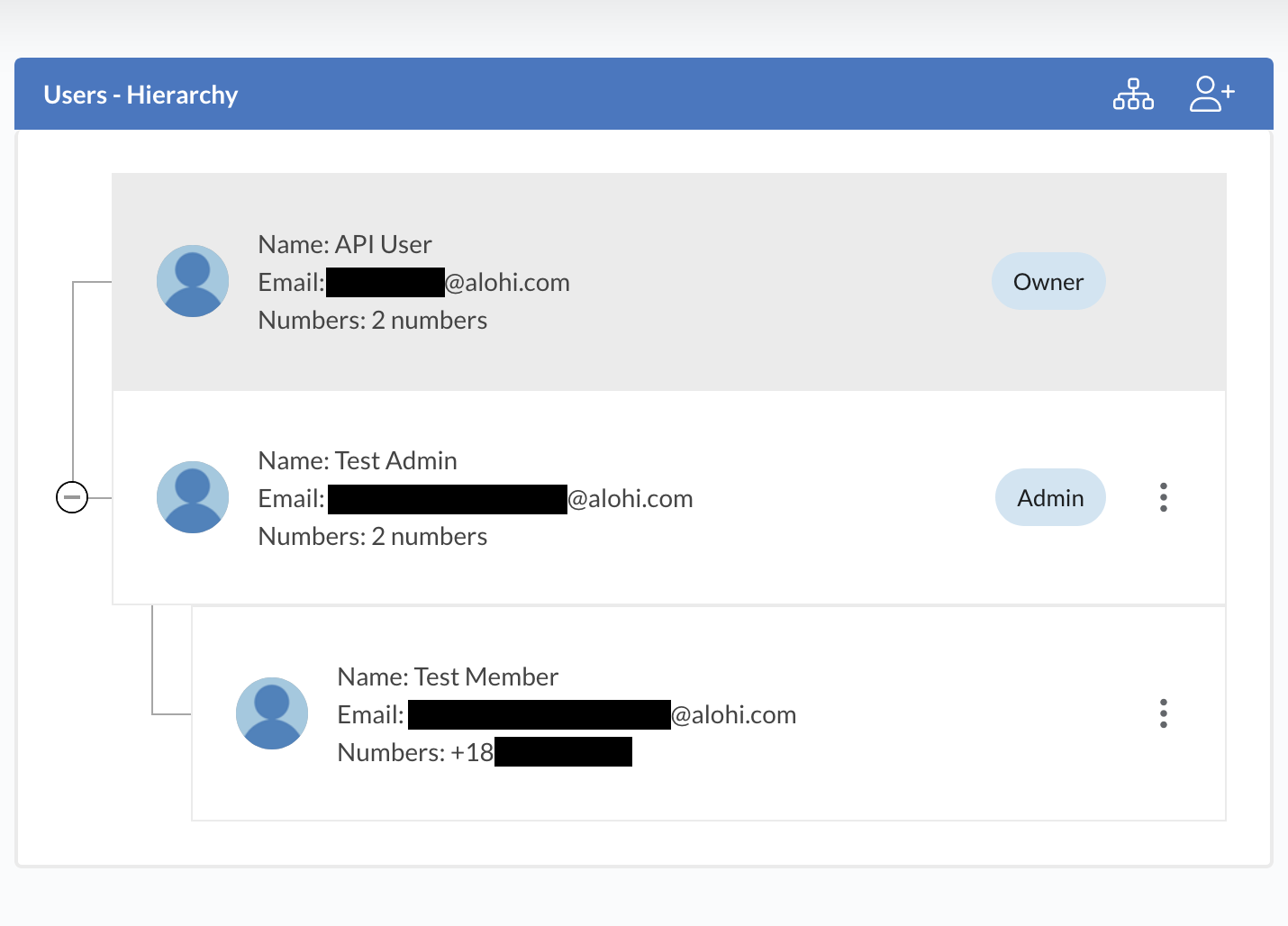Viewport: 1288px width, 926px height.
Task: Open three-dot menu for Test Member
Action: pyautogui.click(x=1163, y=713)
